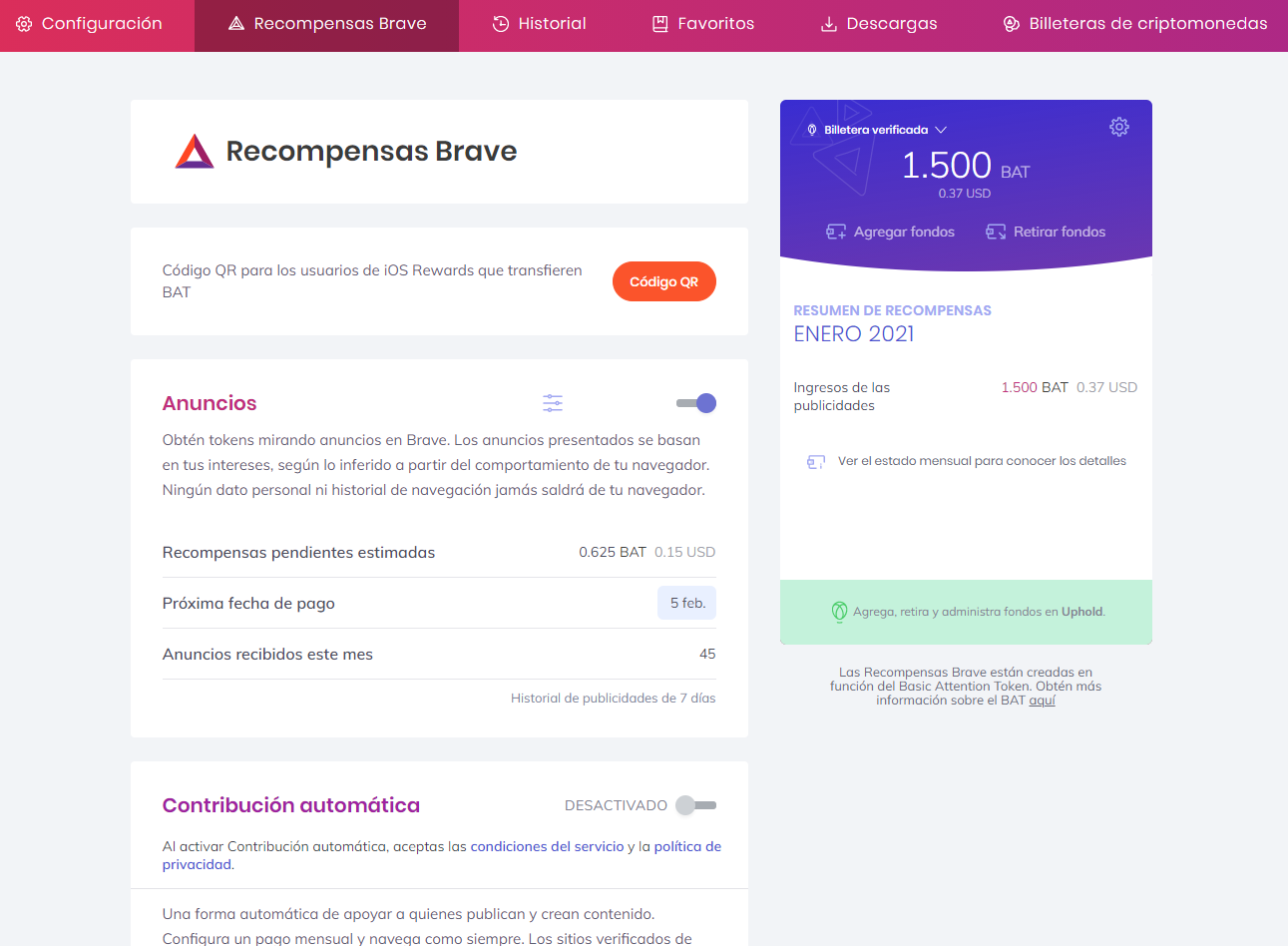Click Retirar fondos
Screen dimensions: 1288x946
click(x=1046, y=232)
